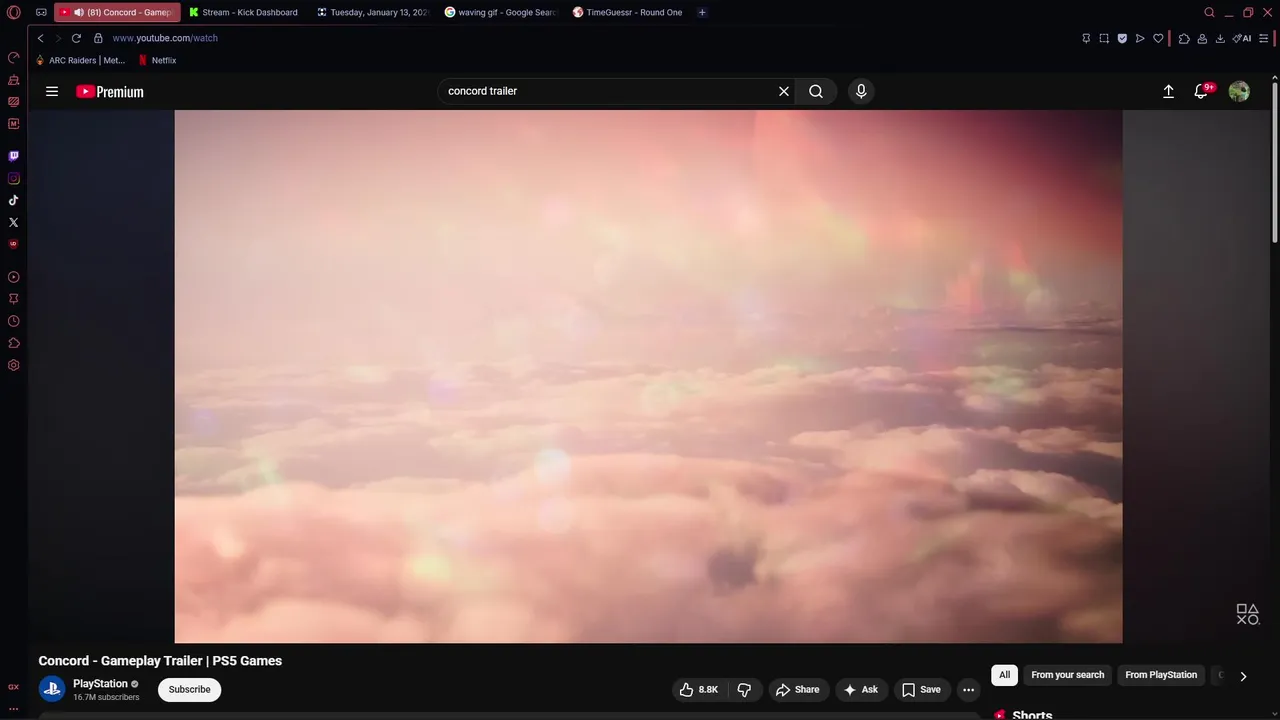Click the send/flow arrow icon in toolbar
The height and width of the screenshot is (720, 1280).
pos(1140,38)
